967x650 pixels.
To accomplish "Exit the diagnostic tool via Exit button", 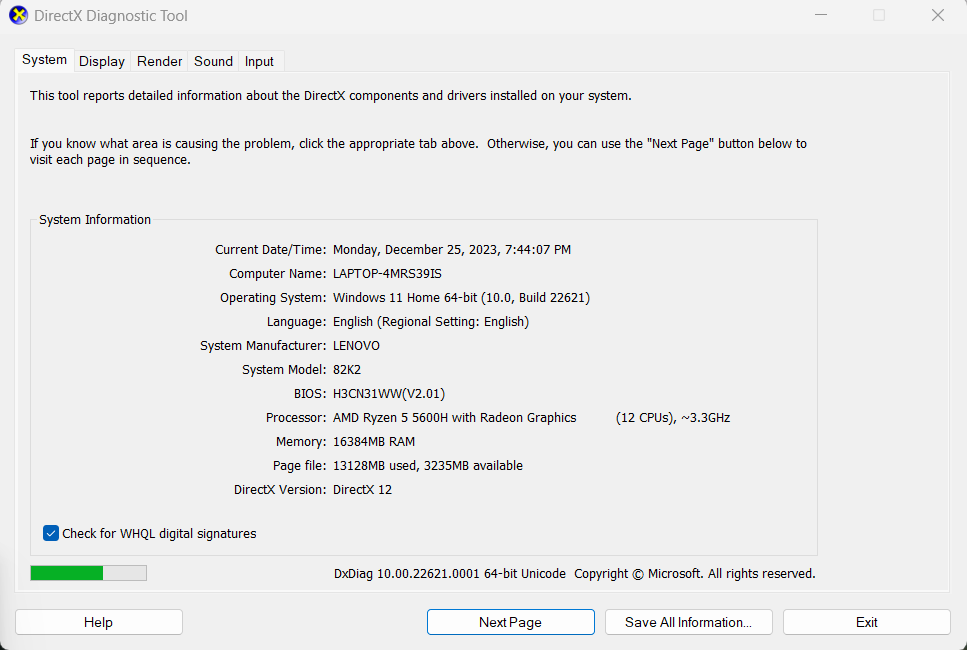I will coord(866,622).
